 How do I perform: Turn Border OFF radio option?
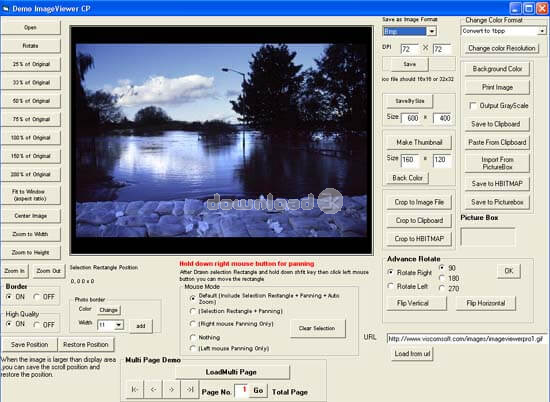[x=36, y=297]
